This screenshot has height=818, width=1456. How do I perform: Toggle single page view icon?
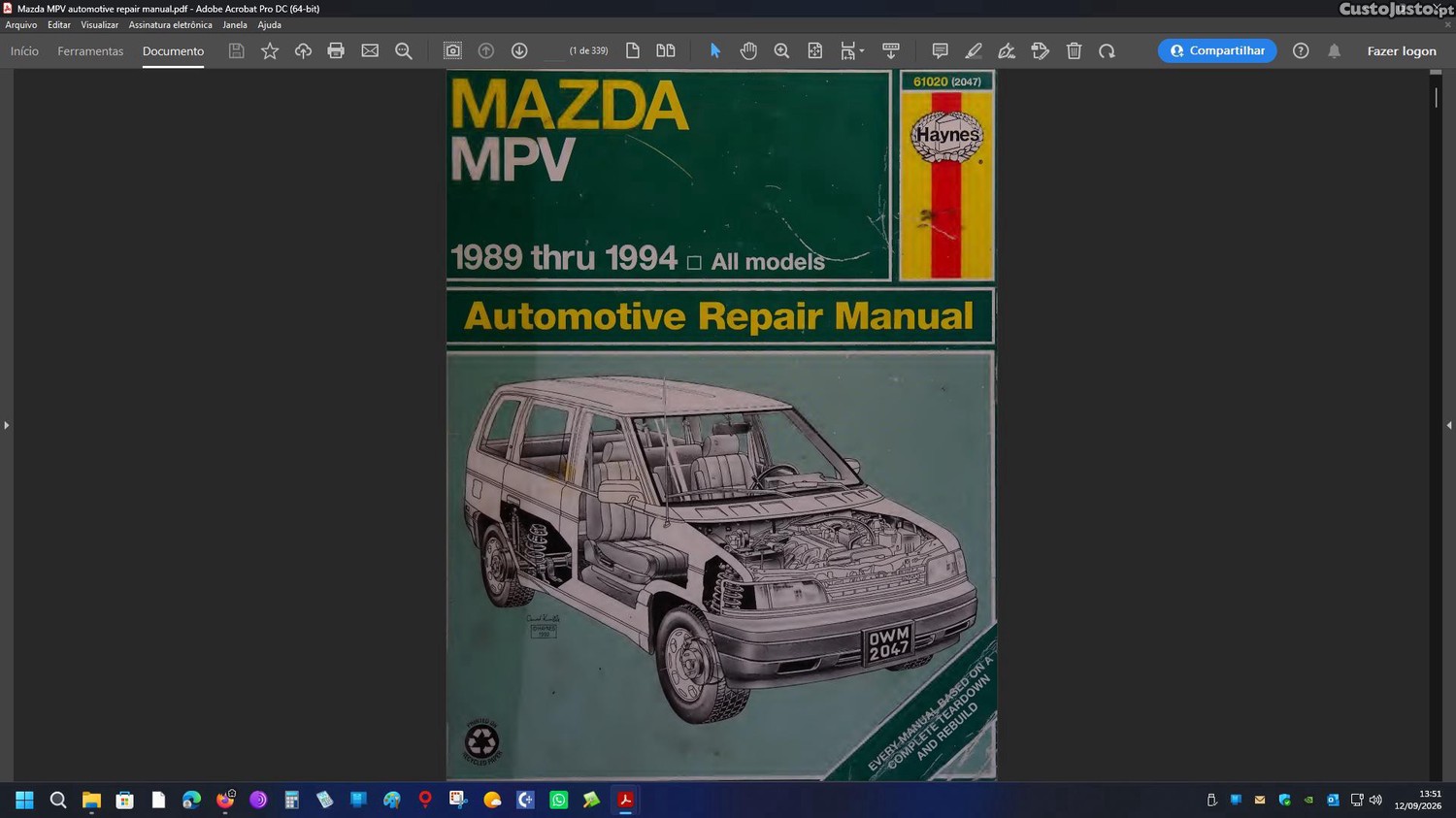click(x=633, y=50)
